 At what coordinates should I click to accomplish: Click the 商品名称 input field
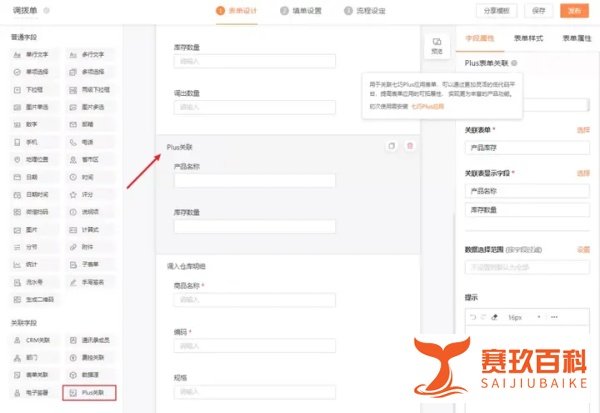tap(255, 300)
